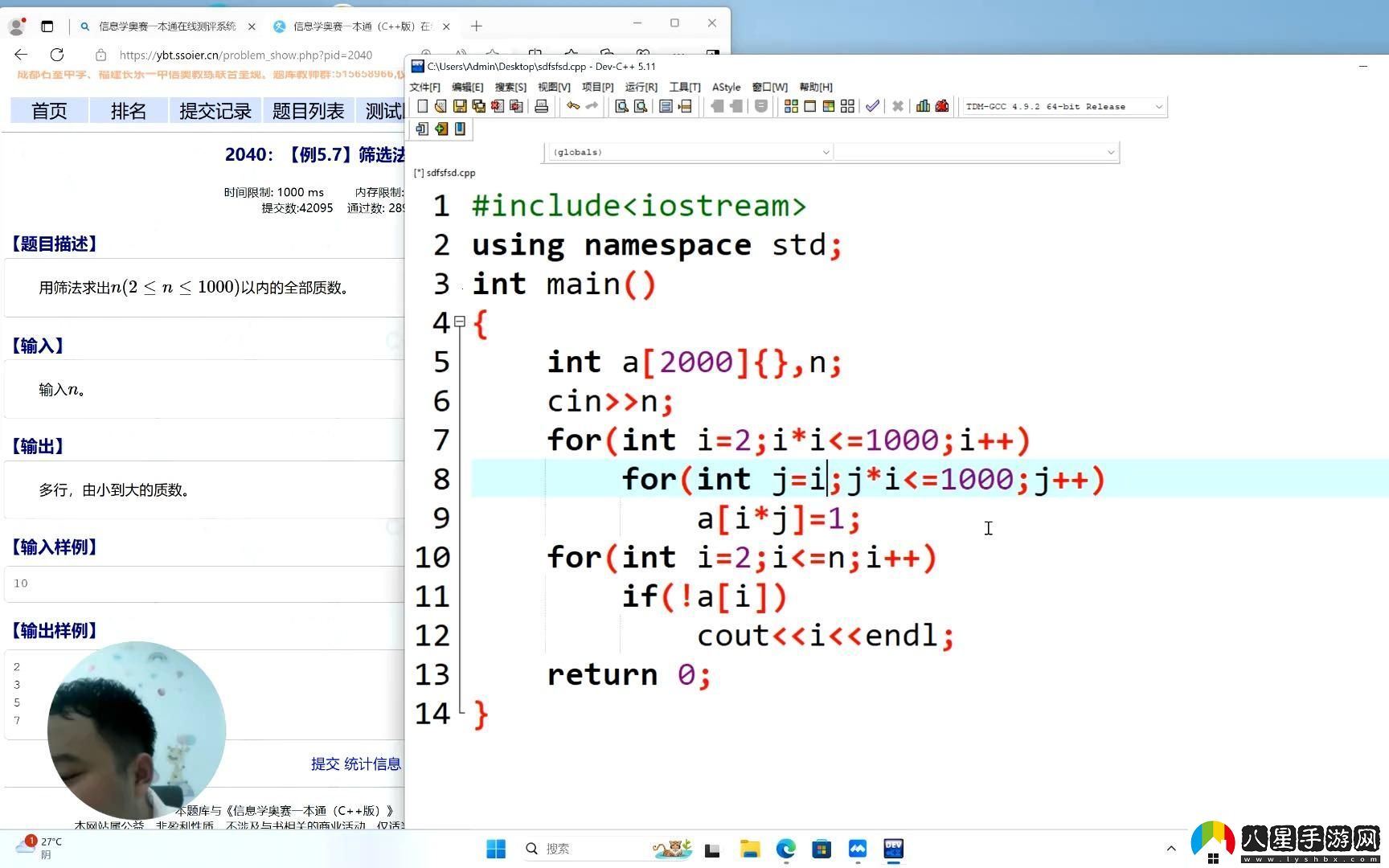This screenshot has width=1389, height=868.
Task: Open 提交记录 in site navigation
Action: pos(215,111)
